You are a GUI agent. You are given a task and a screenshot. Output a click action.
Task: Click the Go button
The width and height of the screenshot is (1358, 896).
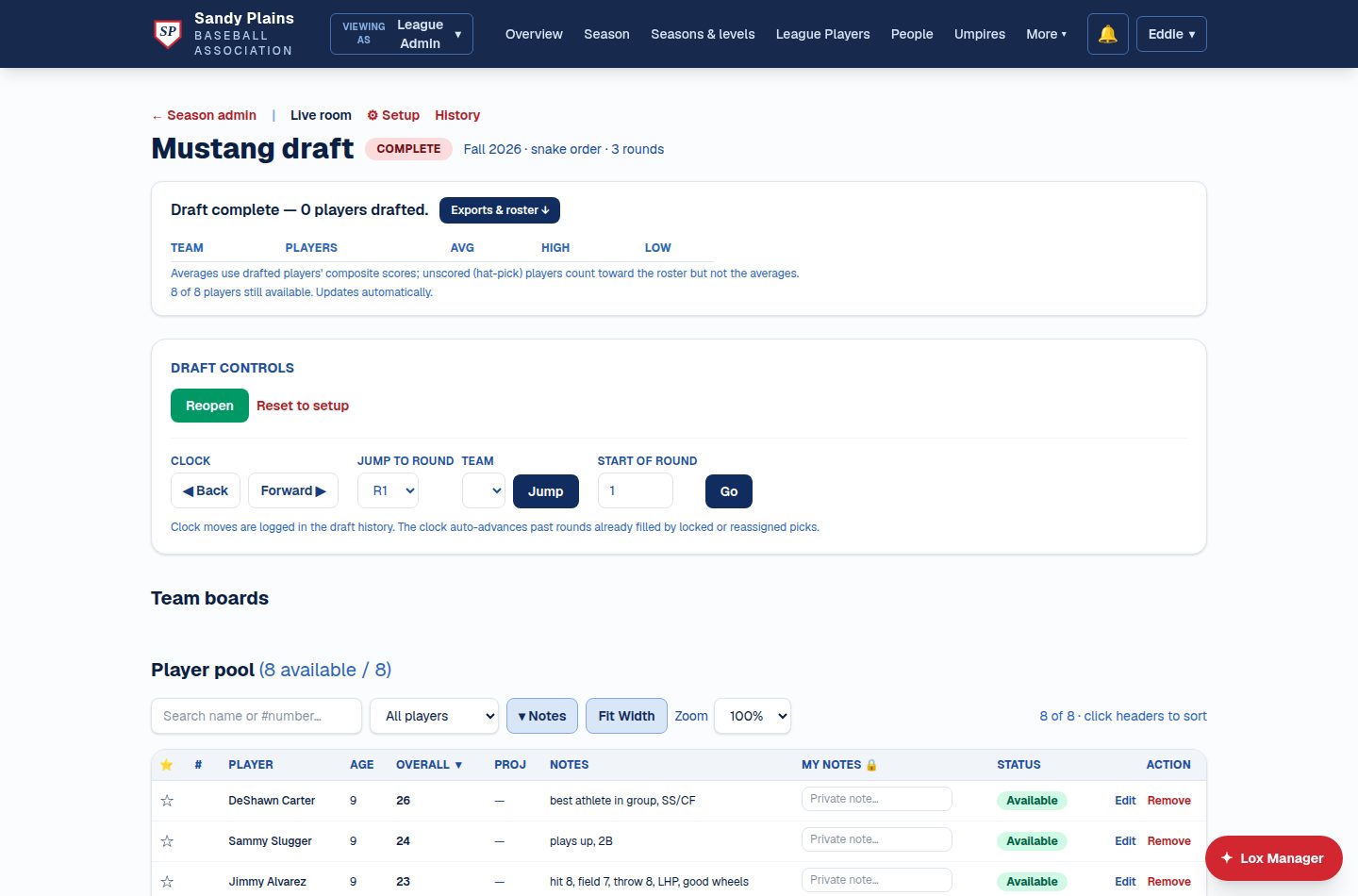(729, 491)
